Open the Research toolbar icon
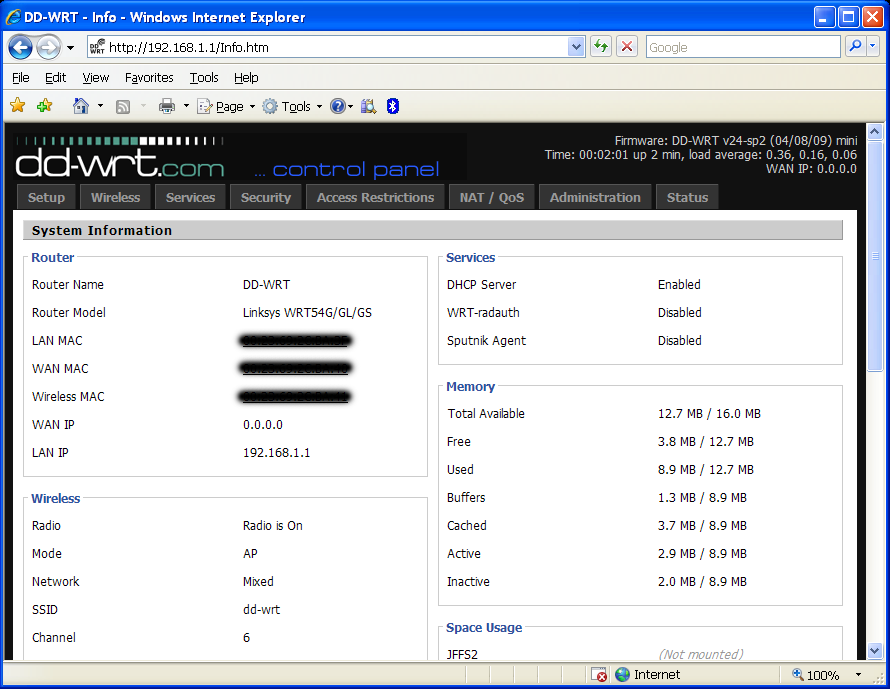The width and height of the screenshot is (890, 689). pos(368,106)
